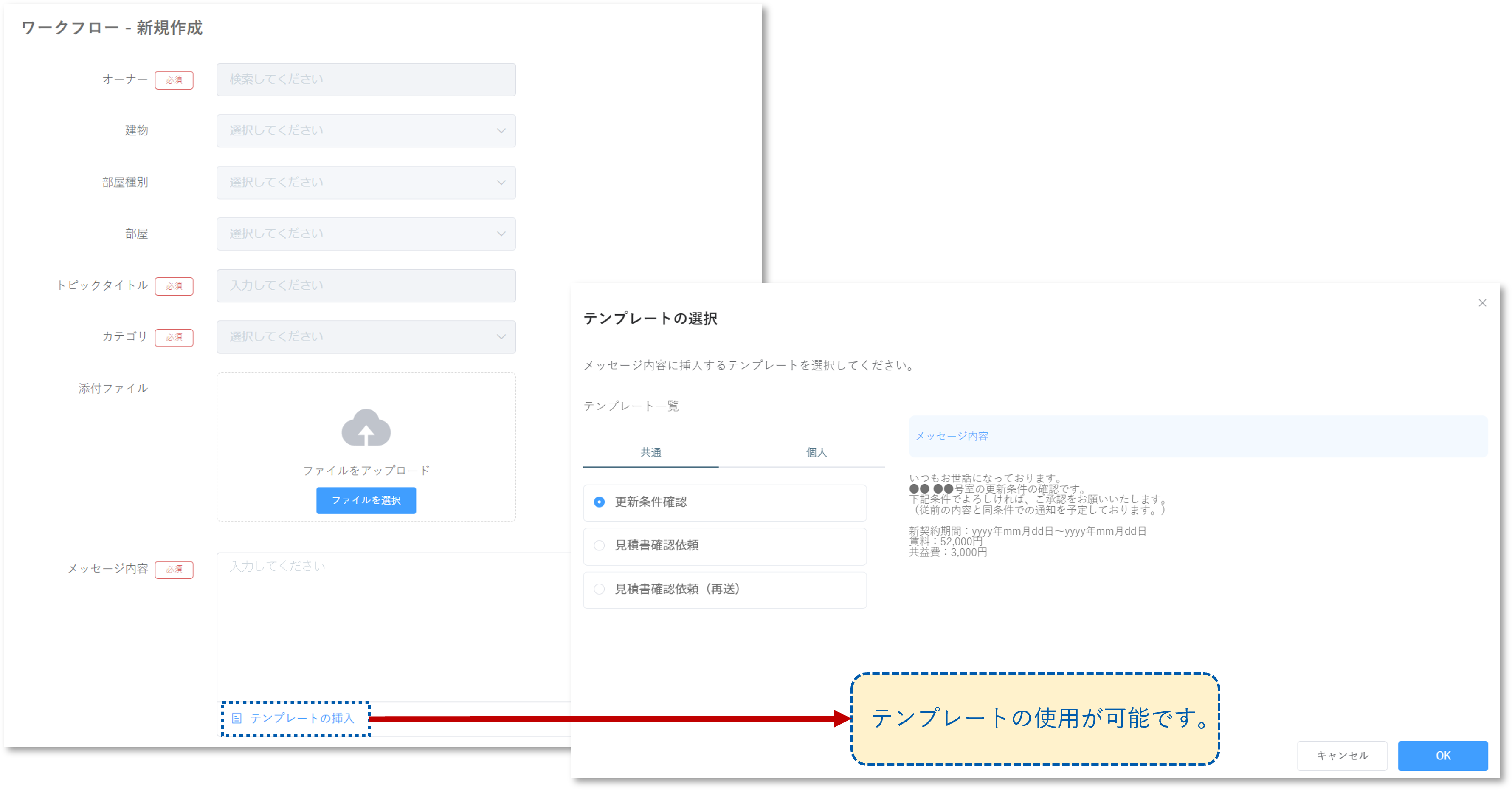1512x790 pixels.
Task: Close the template selection dialog
Action: [x=1482, y=303]
